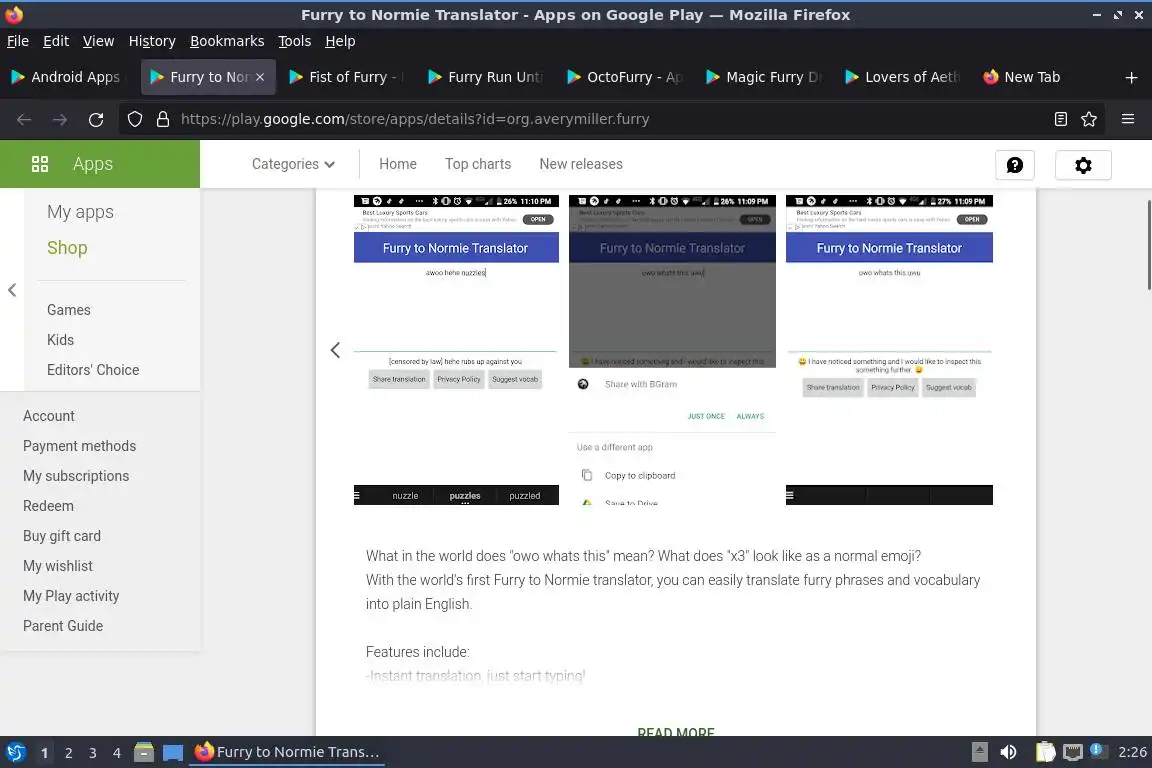Screen dimensions: 1152x768
Task: Close the Furry to Normie tab
Action: (260, 77)
